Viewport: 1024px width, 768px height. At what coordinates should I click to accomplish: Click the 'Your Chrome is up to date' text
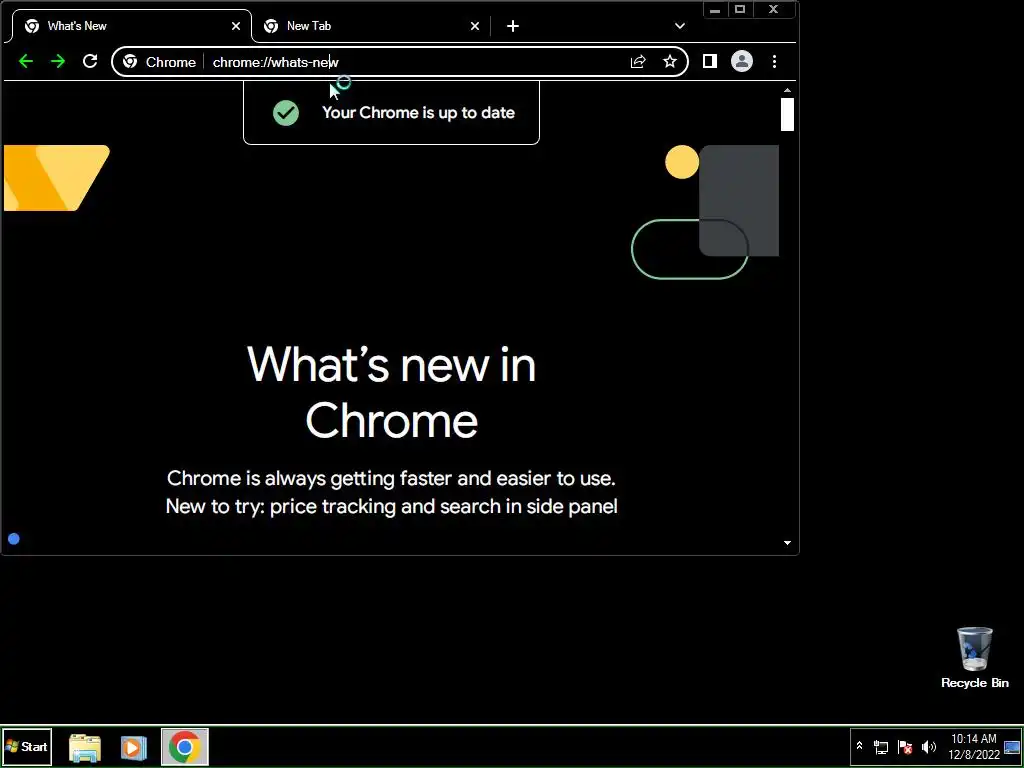click(x=419, y=112)
